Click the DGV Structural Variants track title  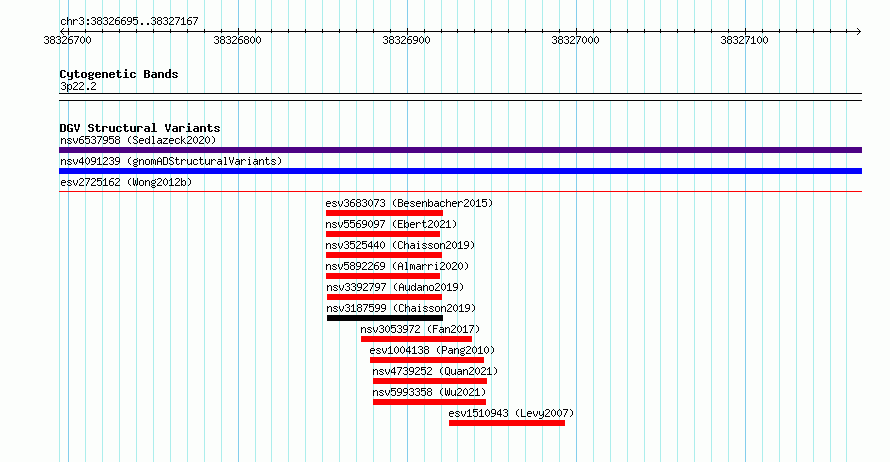[x=140, y=128]
